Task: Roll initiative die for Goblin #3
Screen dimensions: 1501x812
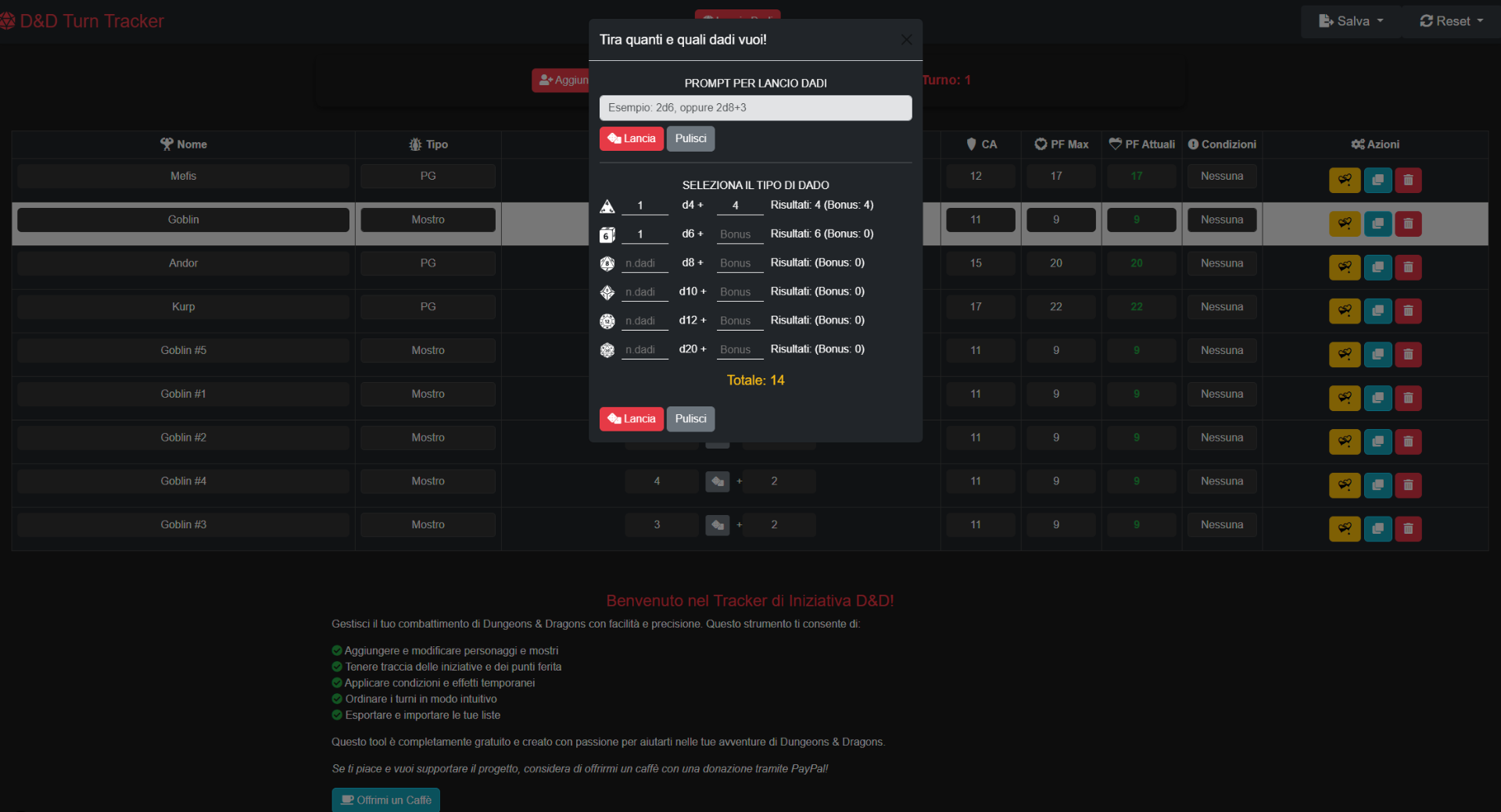Action: coord(717,525)
